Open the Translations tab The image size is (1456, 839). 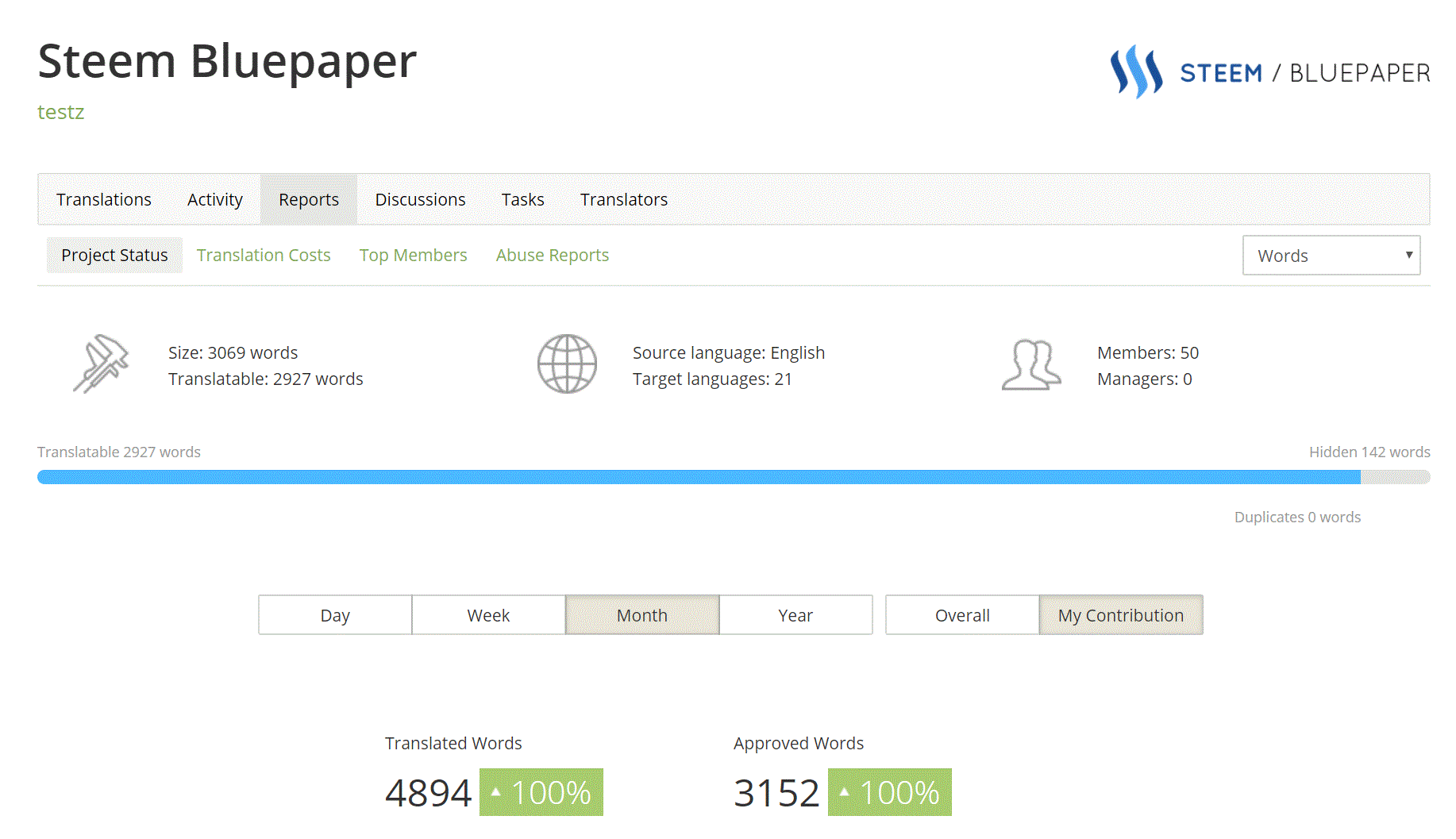point(104,199)
